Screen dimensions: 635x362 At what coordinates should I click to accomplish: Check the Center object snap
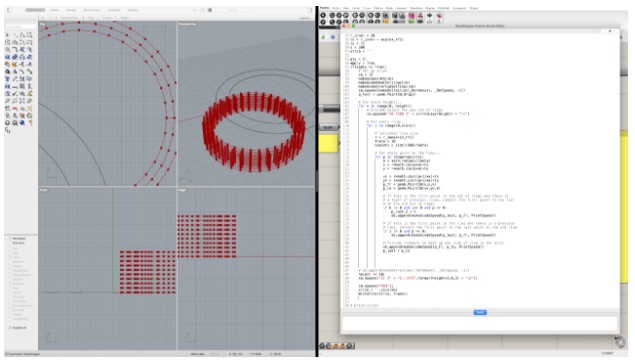click(x=10, y=266)
